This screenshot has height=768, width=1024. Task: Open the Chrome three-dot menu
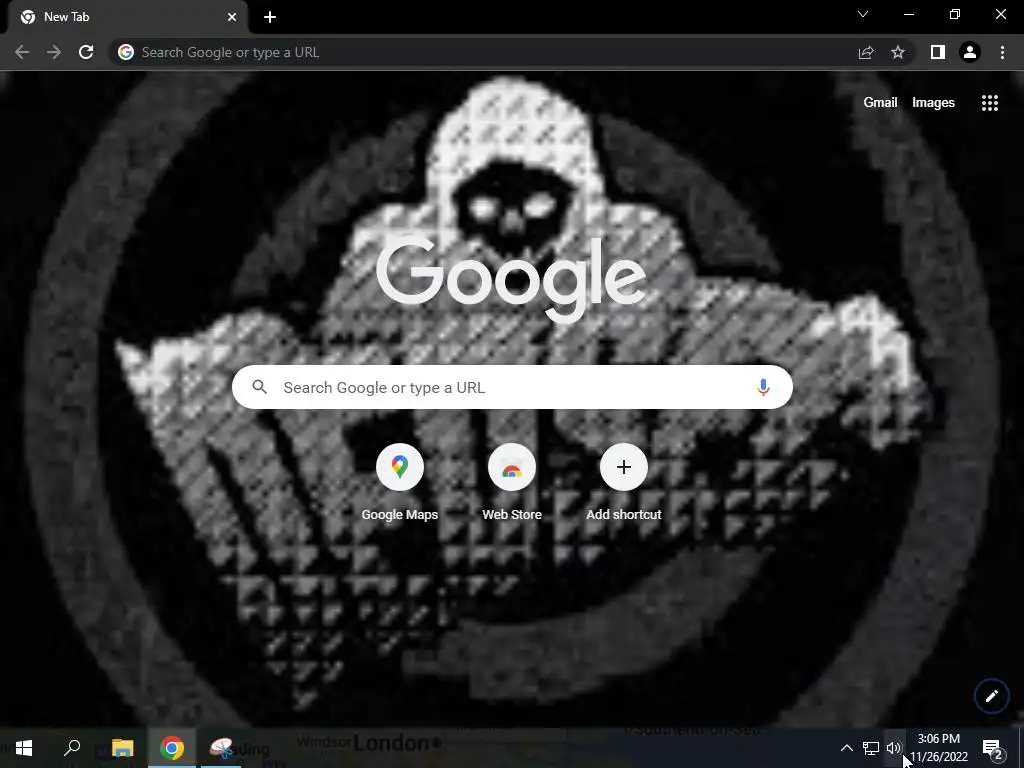(x=1002, y=52)
